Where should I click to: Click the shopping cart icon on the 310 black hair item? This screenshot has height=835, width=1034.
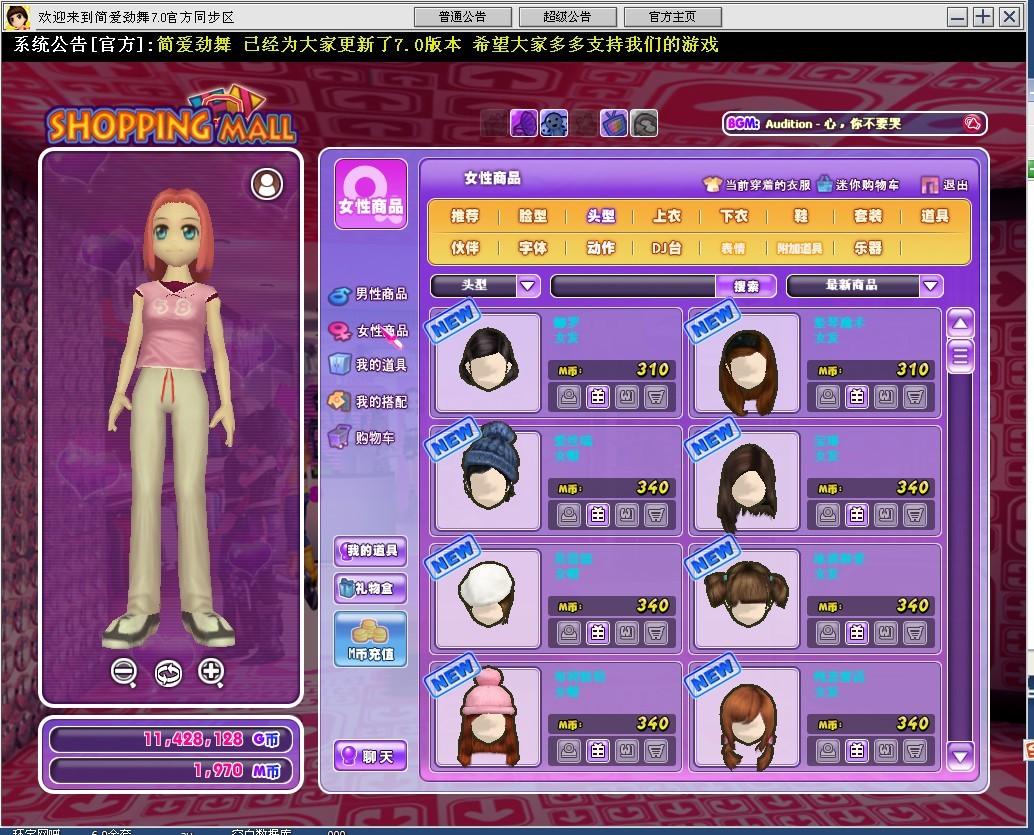[656, 397]
